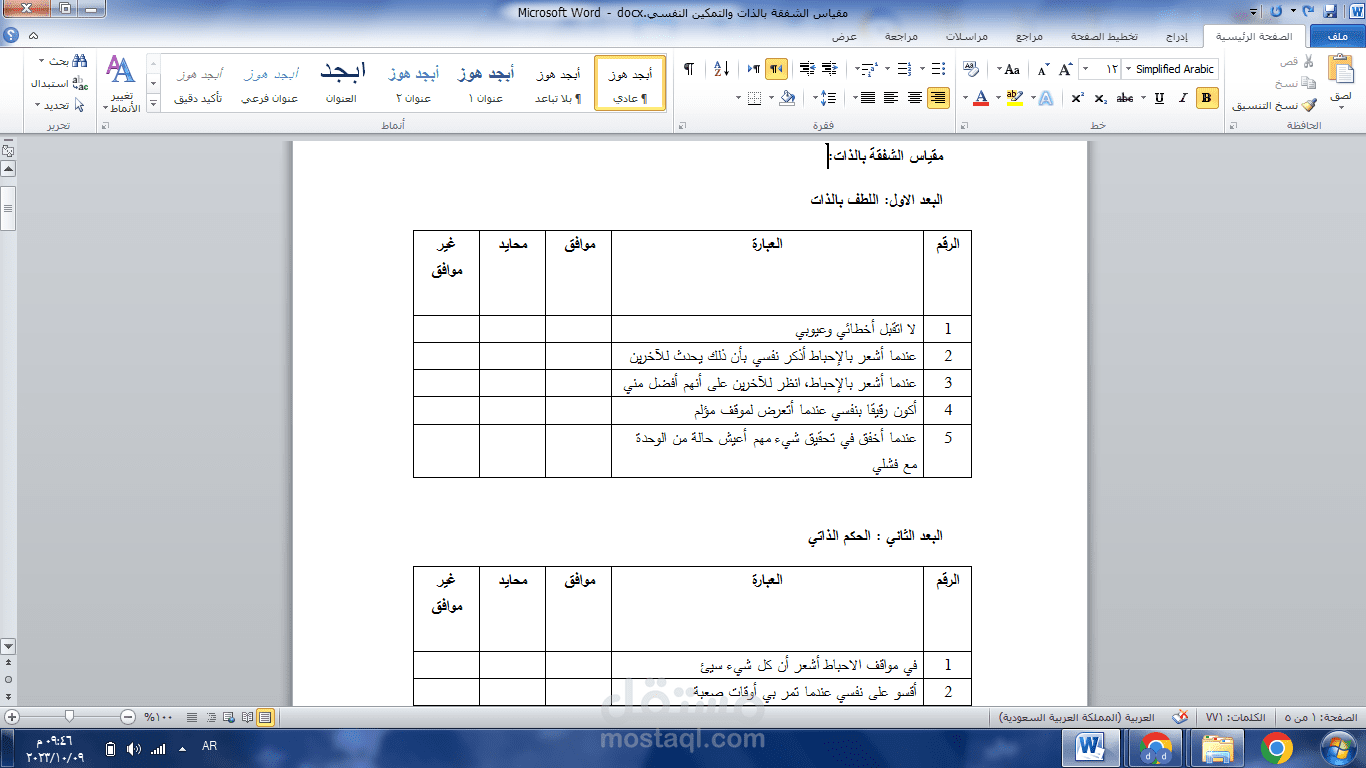The height and width of the screenshot is (768, 1366).
Task: Select the عادي (Normal) style
Action: coord(630,84)
